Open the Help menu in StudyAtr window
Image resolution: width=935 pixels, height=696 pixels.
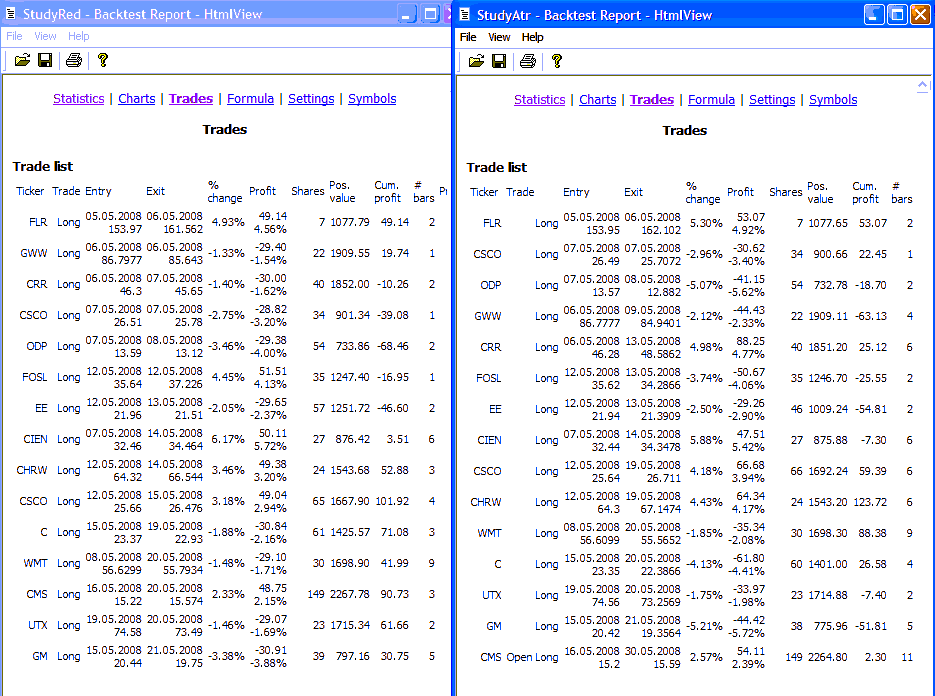(533, 37)
